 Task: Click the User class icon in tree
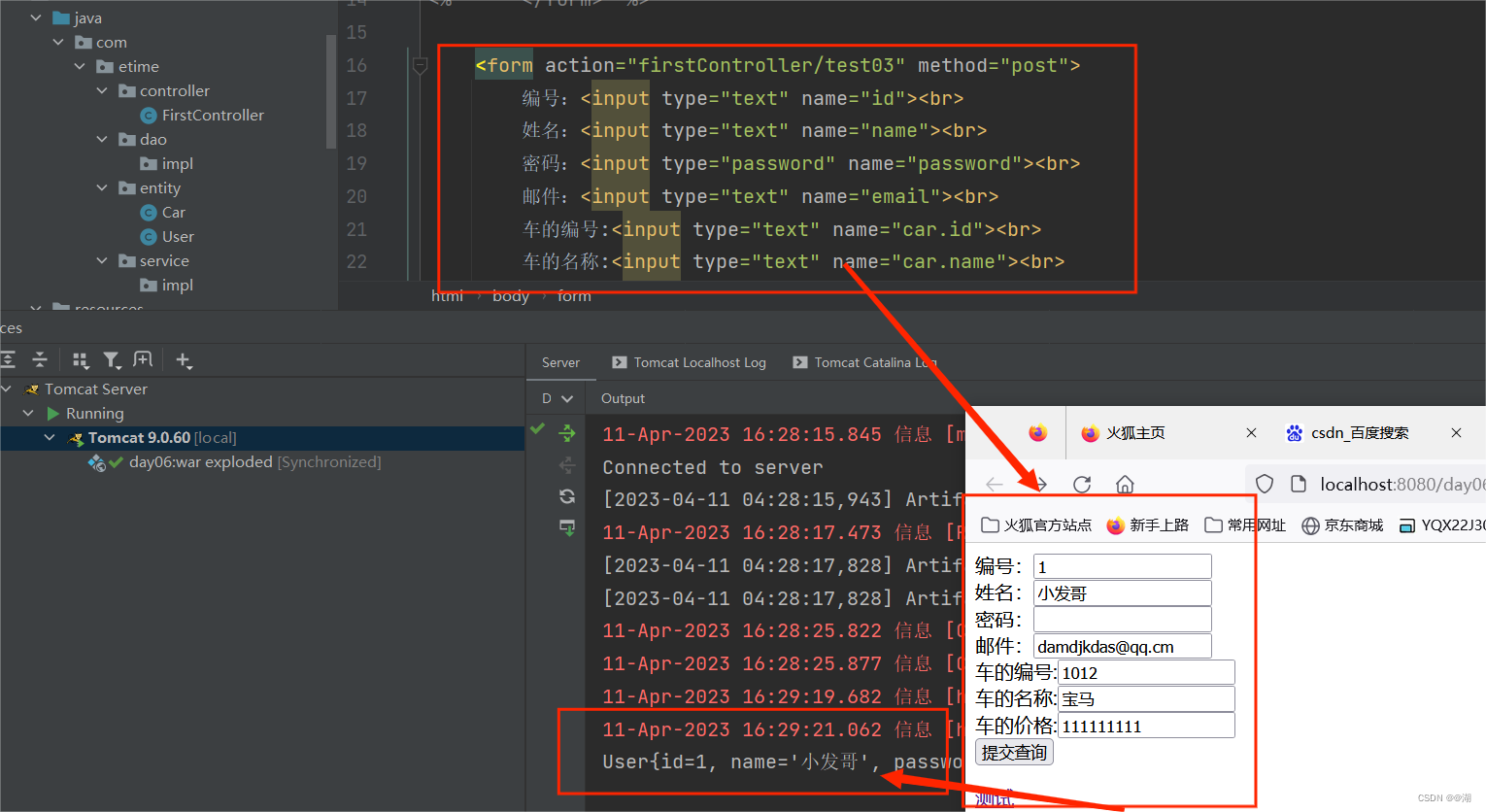pyautogui.click(x=149, y=237)
